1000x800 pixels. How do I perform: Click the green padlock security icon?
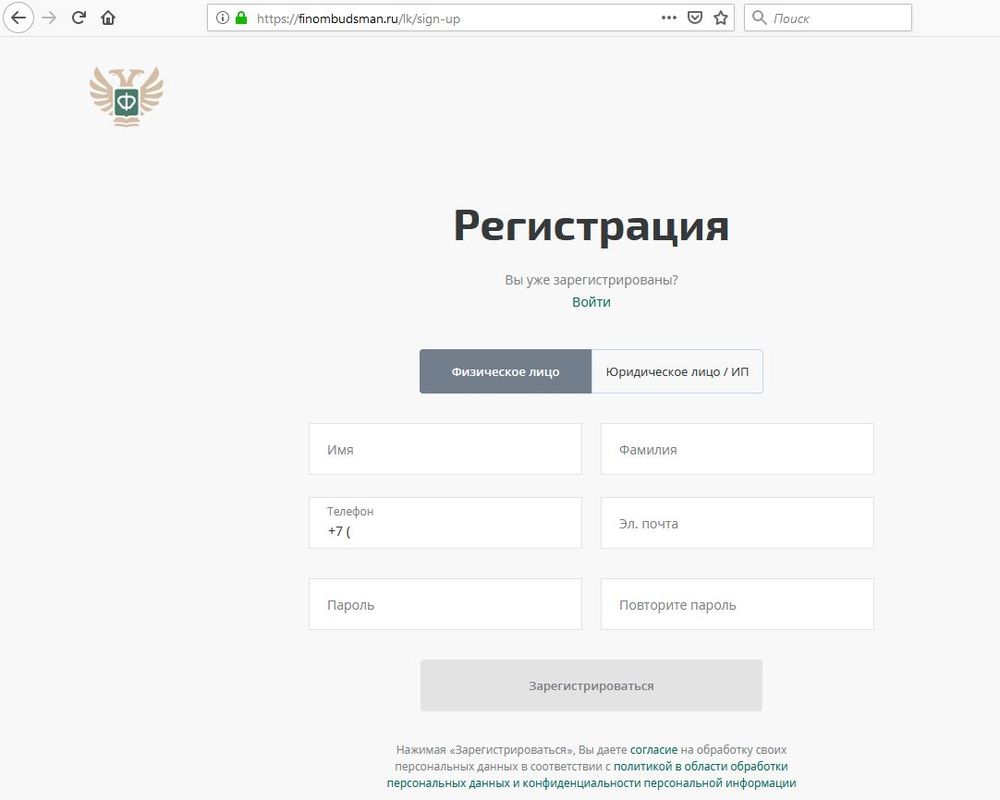click(241, 18)
